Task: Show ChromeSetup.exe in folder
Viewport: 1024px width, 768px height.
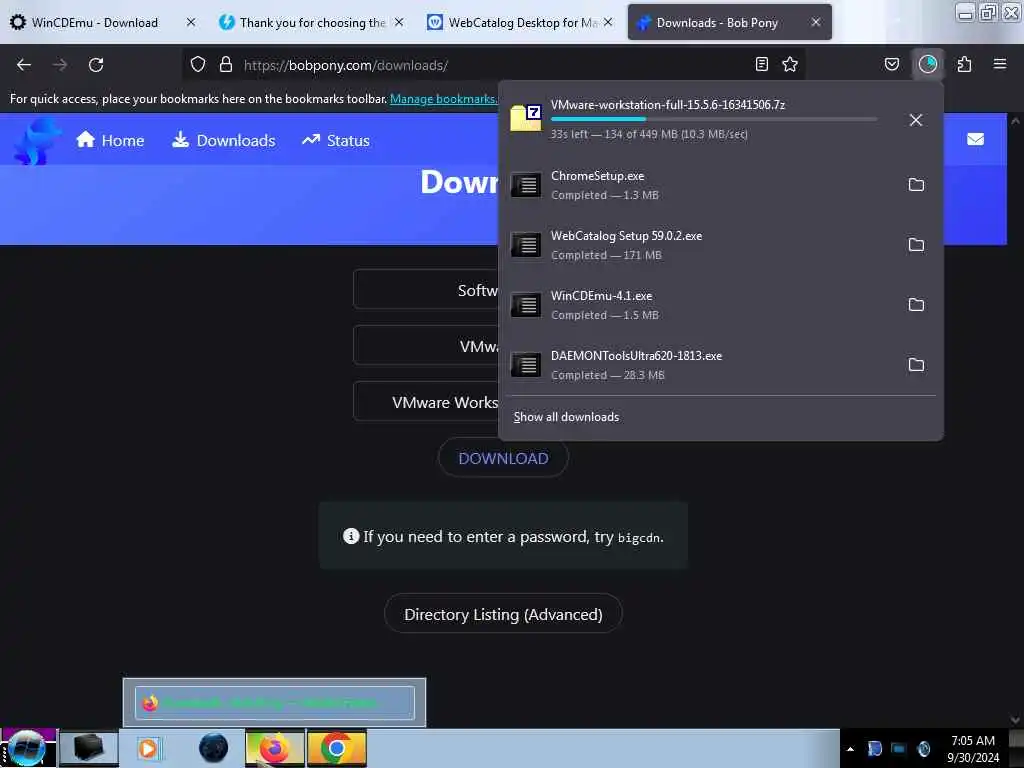Action: click(916, 185)
